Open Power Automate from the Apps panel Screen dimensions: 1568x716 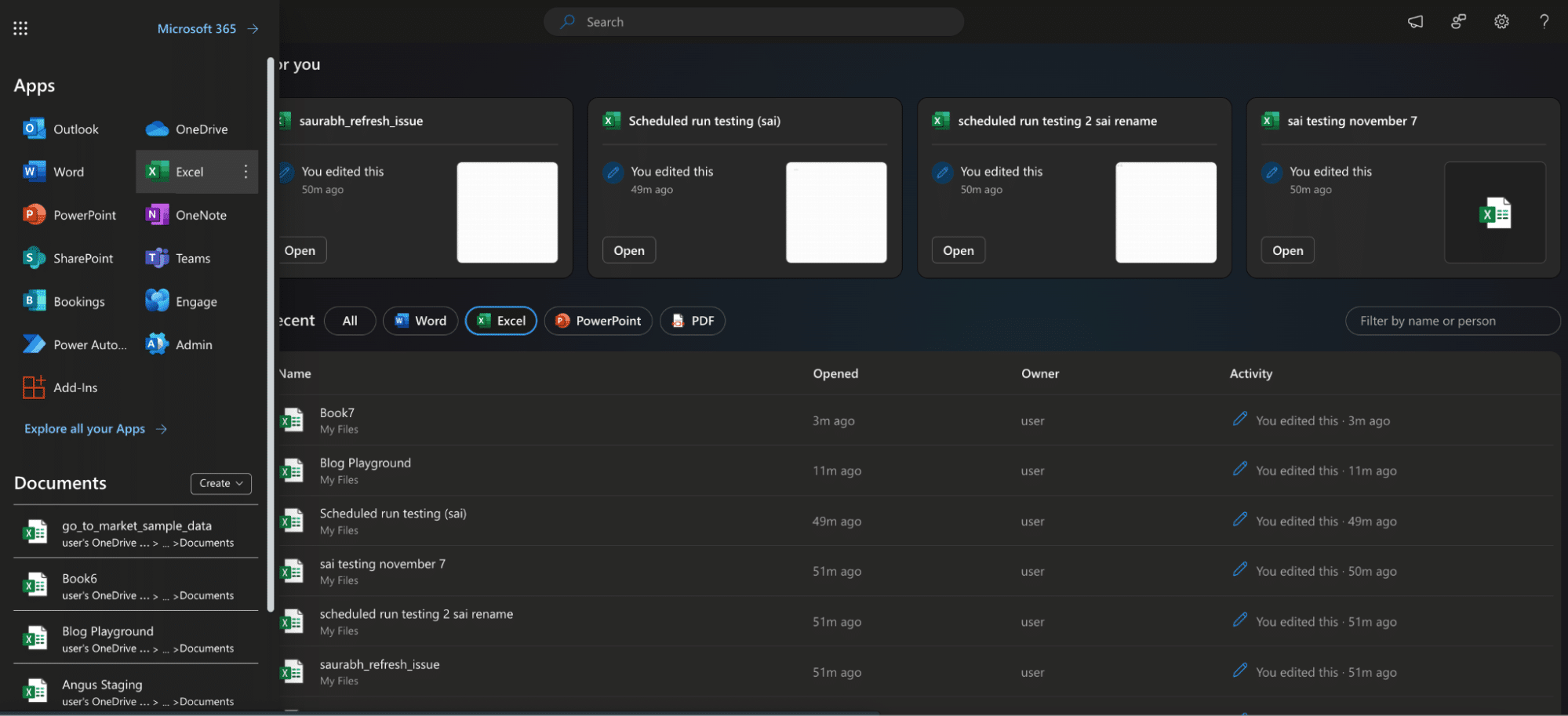coord(75,344)
